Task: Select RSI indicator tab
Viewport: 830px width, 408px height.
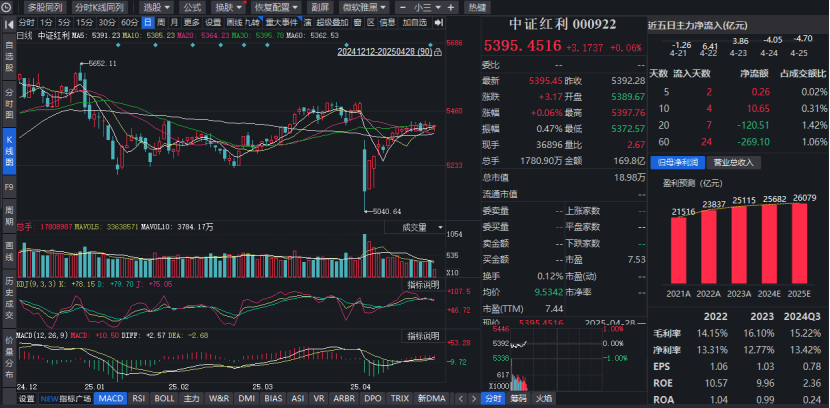Action: 139,398
